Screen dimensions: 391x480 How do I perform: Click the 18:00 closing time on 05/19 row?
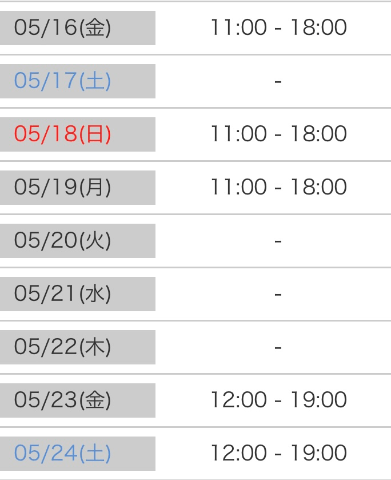coord(319,187)
